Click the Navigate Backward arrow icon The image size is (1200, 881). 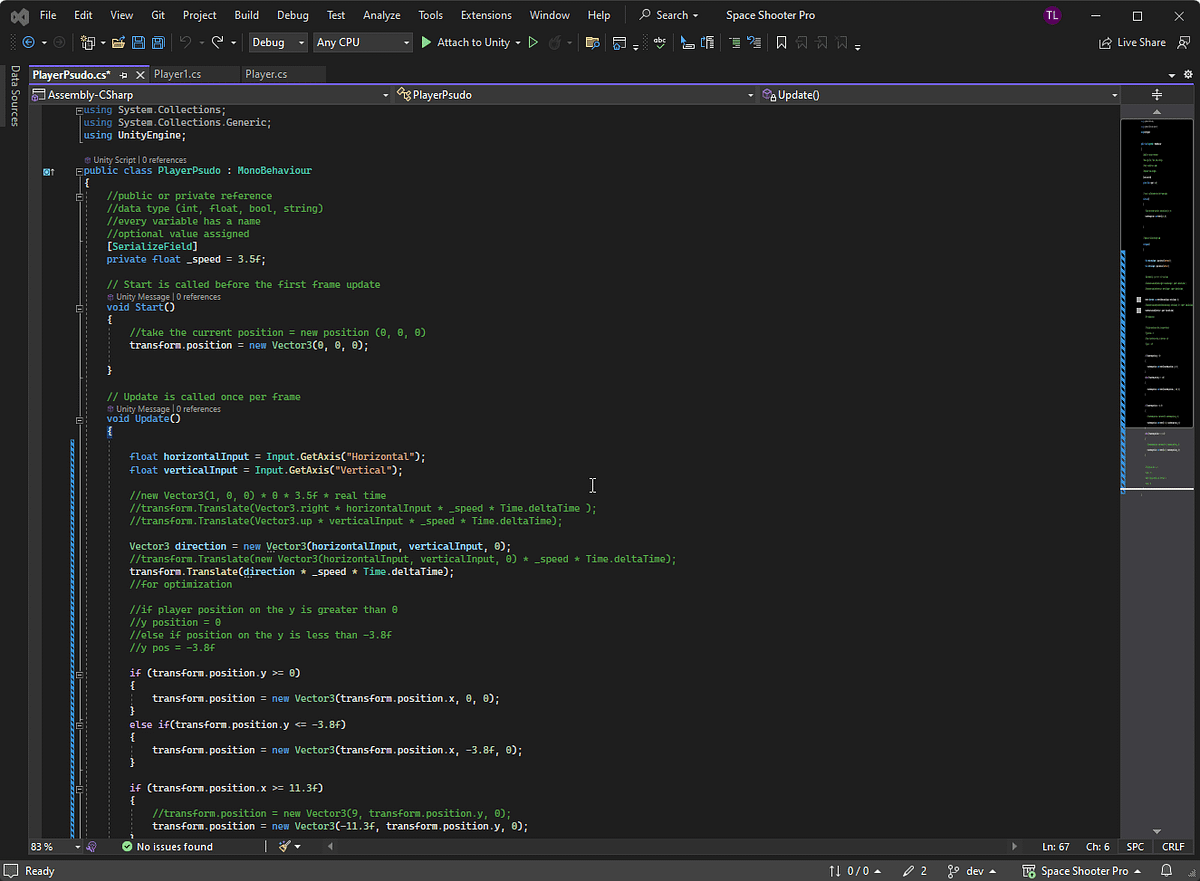coord(28,42)
